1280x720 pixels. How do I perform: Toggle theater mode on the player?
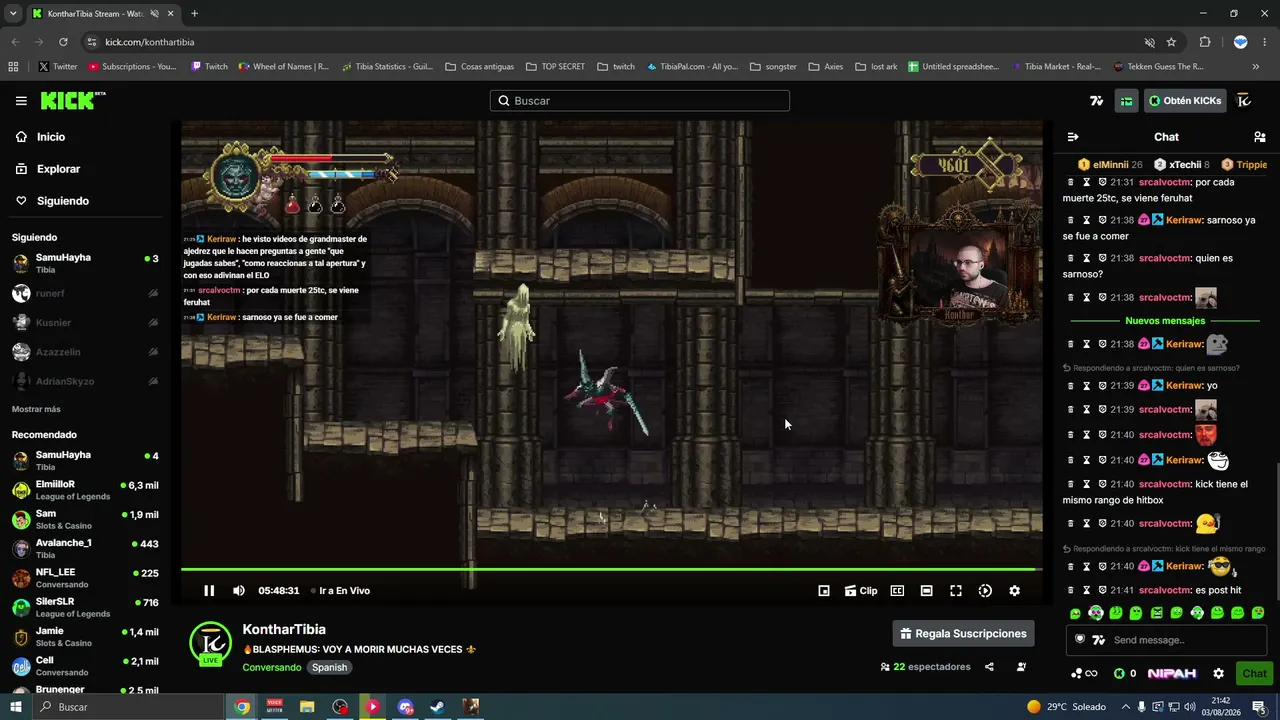927,591
